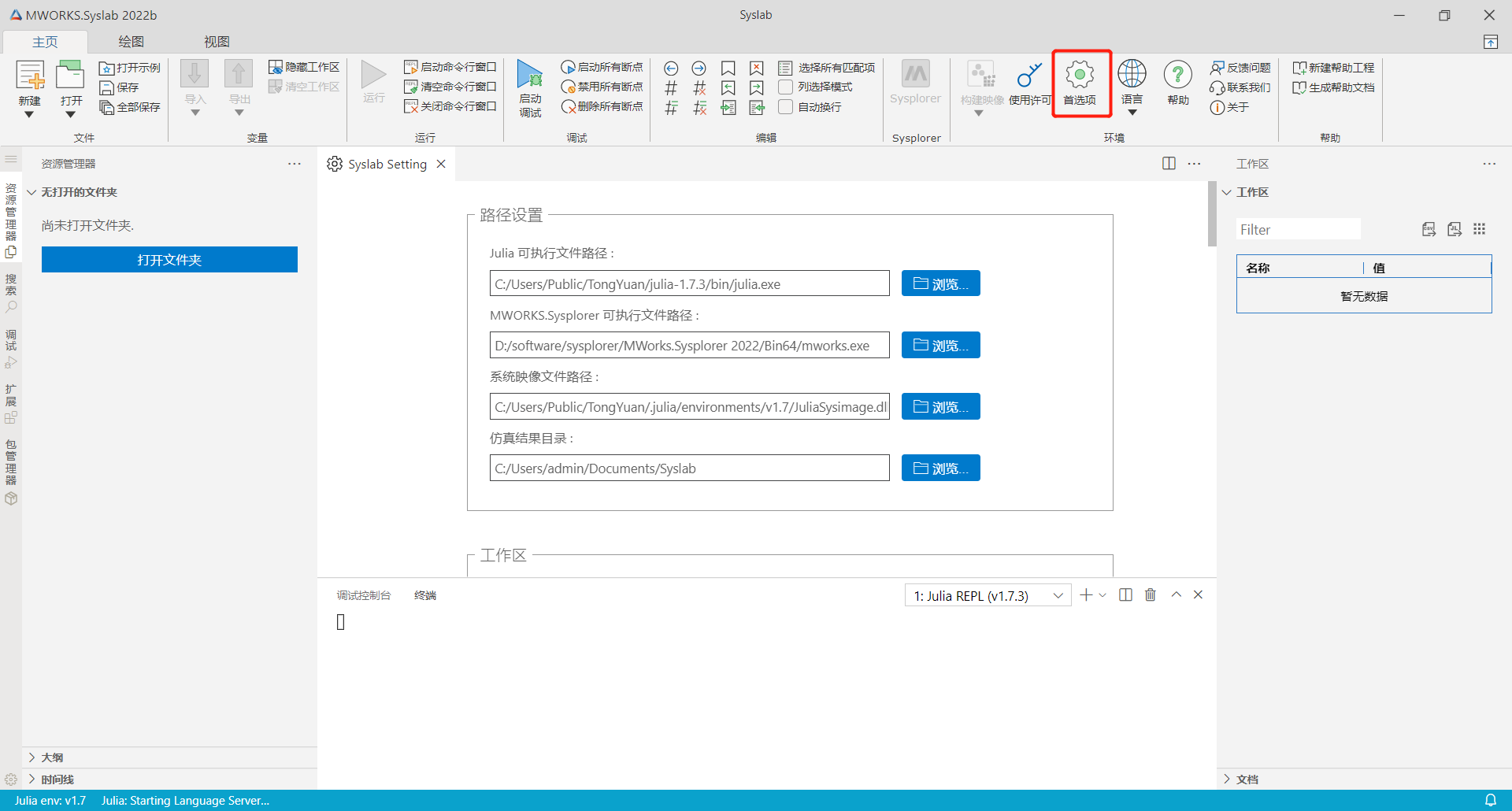Enable 自动换行 word wrap checkbox
1512x811 pixels.
(785, 107)
